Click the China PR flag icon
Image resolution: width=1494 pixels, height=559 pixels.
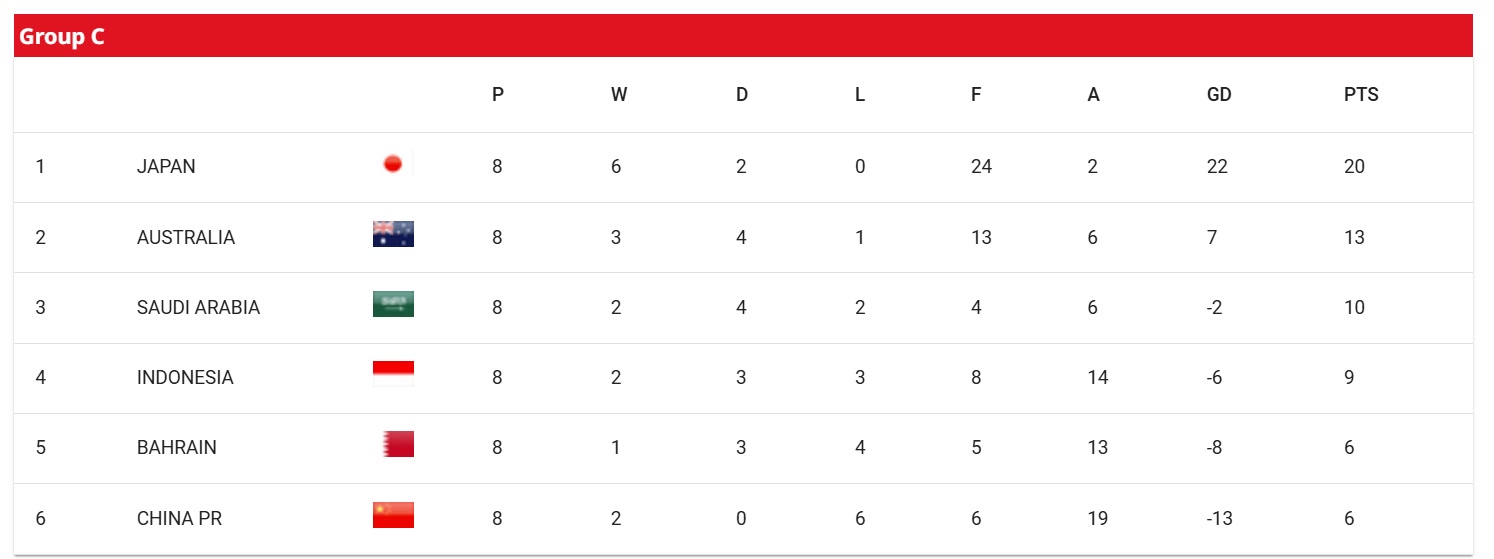393,515
